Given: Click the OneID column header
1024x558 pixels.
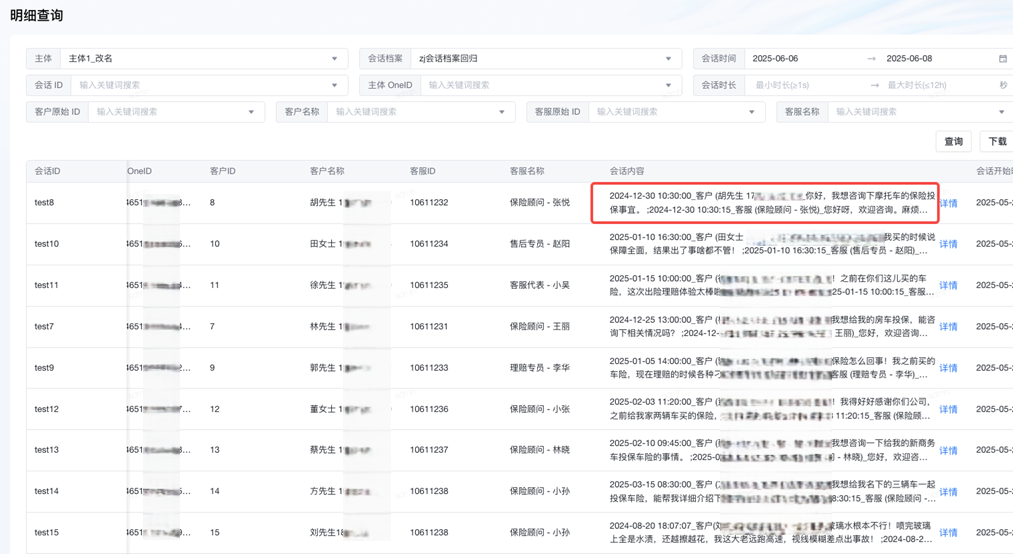Looking at the screenshot, I should [x=139, y=171].
